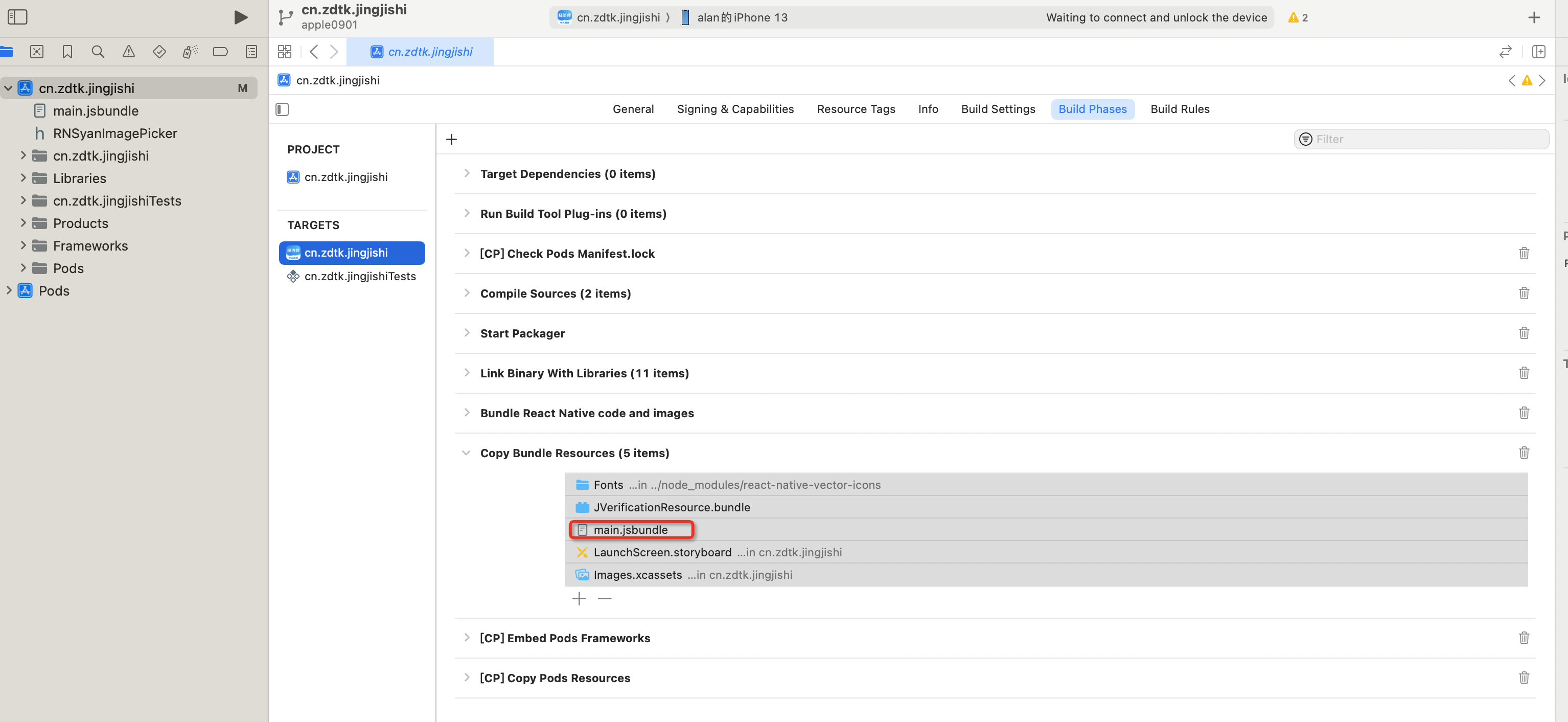Screen dimensions: 1568x722
Task: Expand Link Binary With Libraries section
Action: [466, 373]
